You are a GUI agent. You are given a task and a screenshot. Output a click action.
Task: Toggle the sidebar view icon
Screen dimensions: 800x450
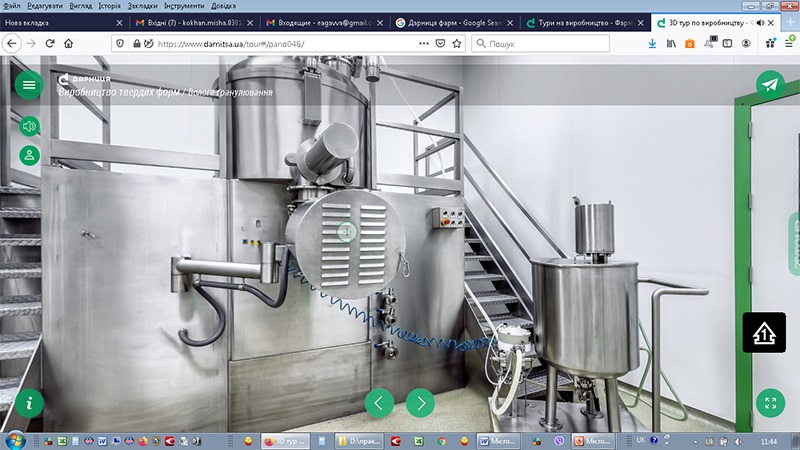728,44
